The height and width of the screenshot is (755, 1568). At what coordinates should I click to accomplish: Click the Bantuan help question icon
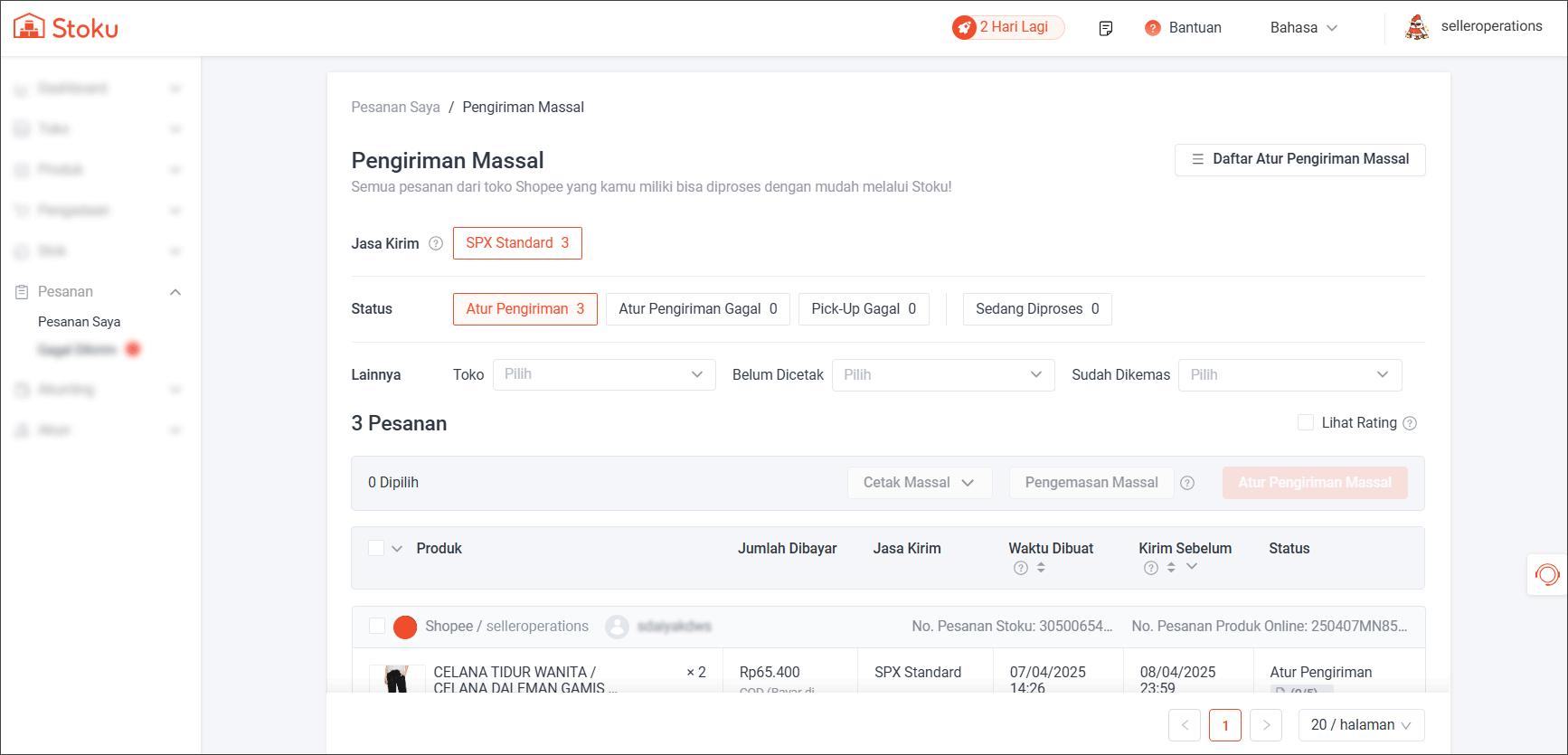click(1152, 28)
